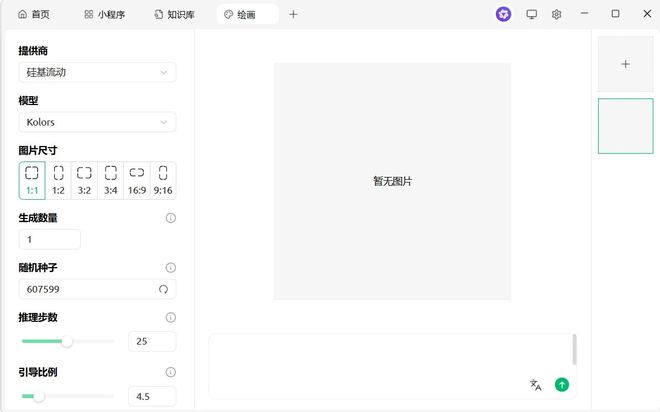This screenshot has height=412, width=660.
Task: Click the translate icon in prompt box
Action: 536,385
